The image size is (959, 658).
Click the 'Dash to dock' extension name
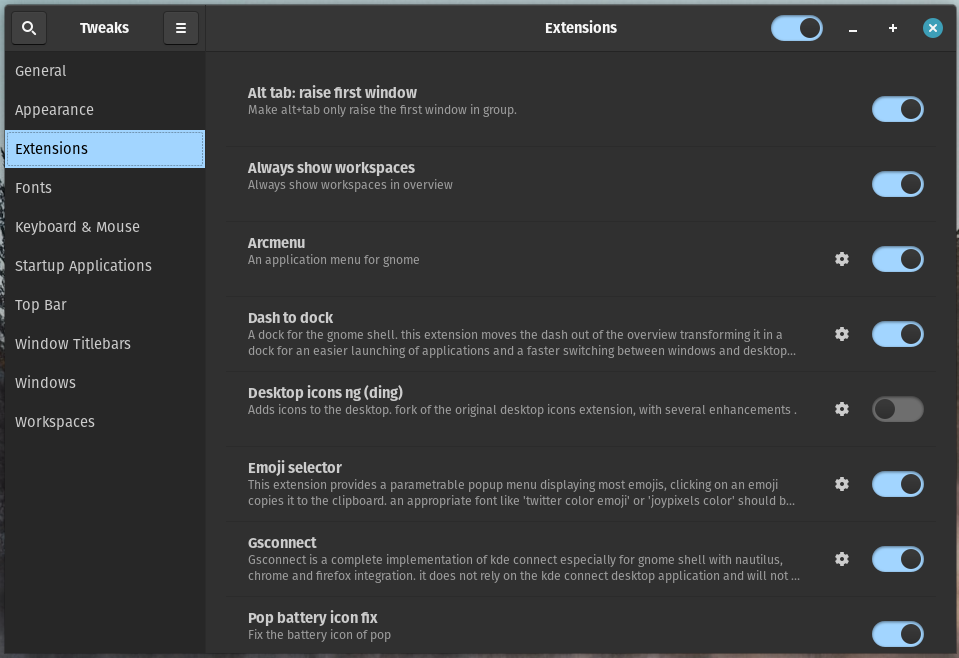(x=290, y=318)
